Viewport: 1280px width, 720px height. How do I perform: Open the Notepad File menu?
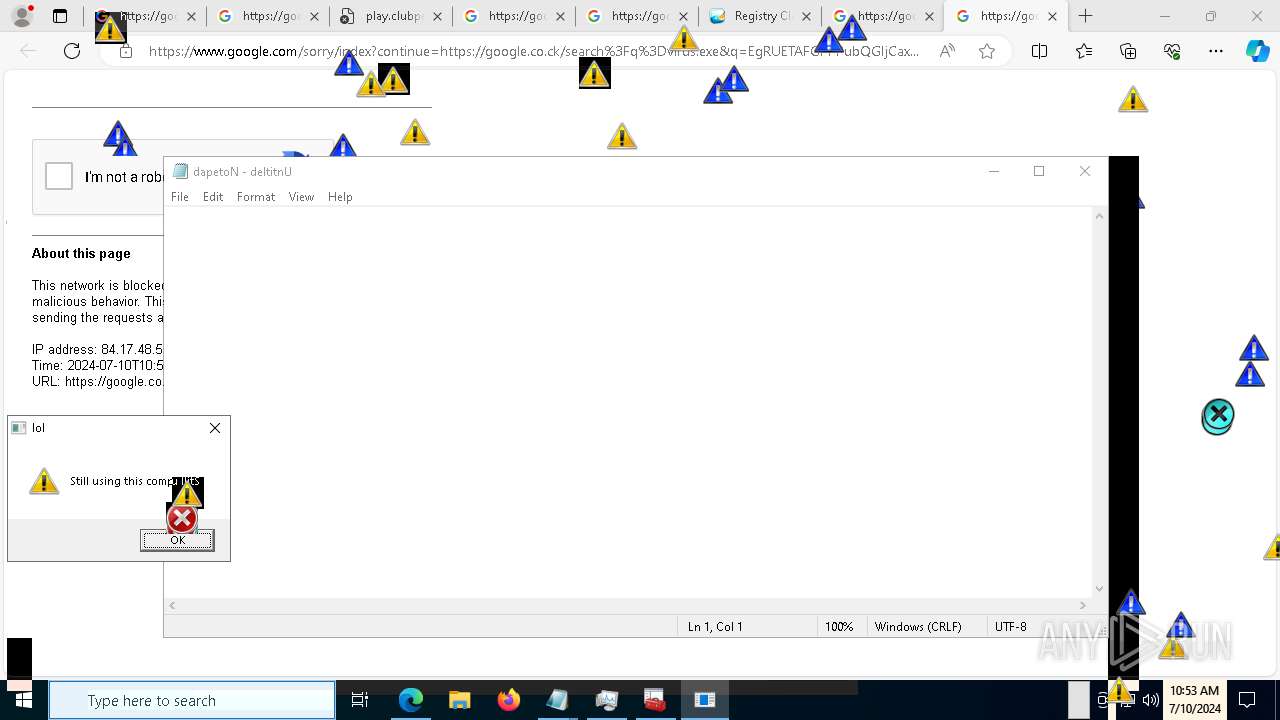click(180, 197)
